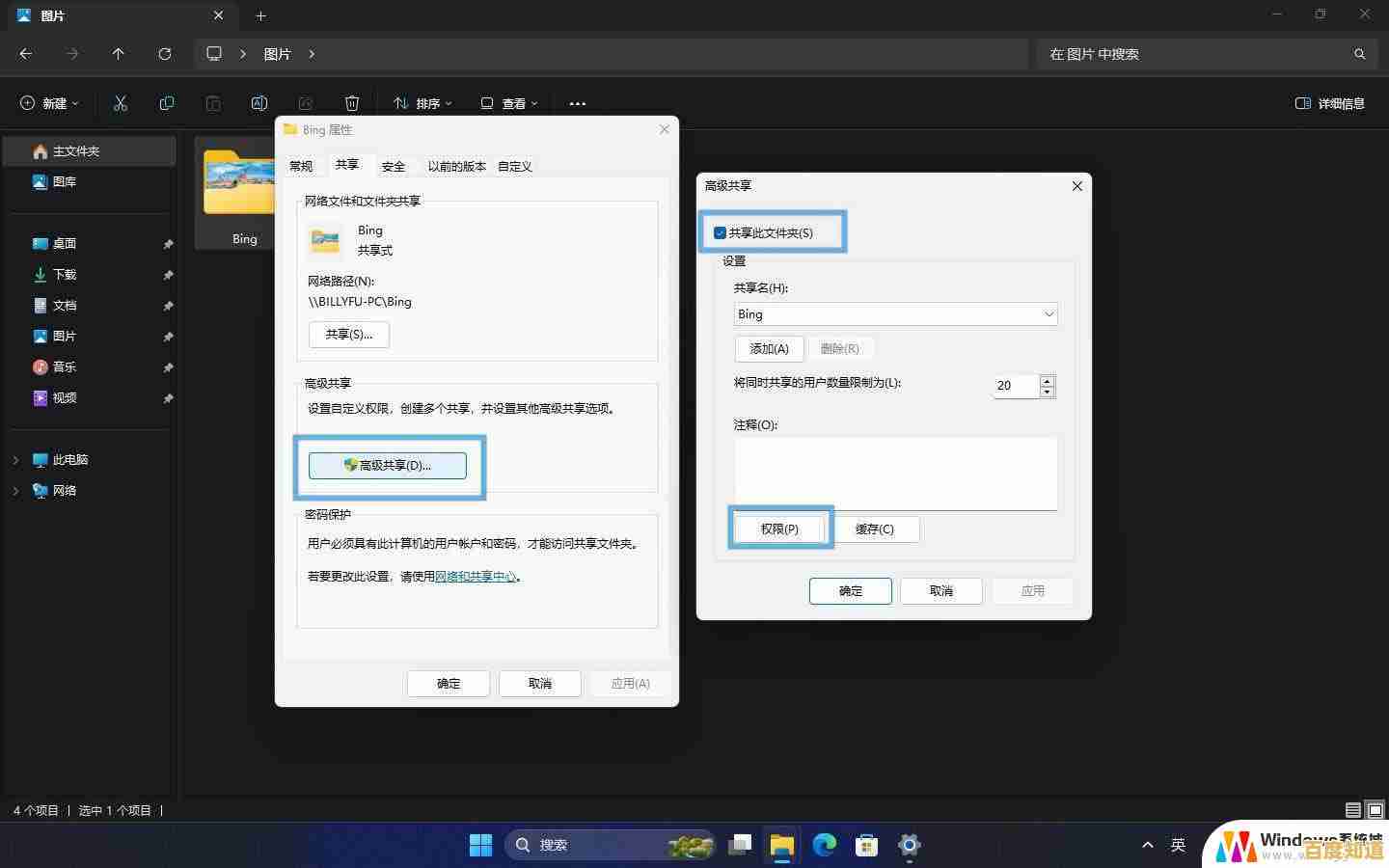Open Microsoft Edge from the taskbar
This screenshot has width=1389, height=868.
pos(823,845)
